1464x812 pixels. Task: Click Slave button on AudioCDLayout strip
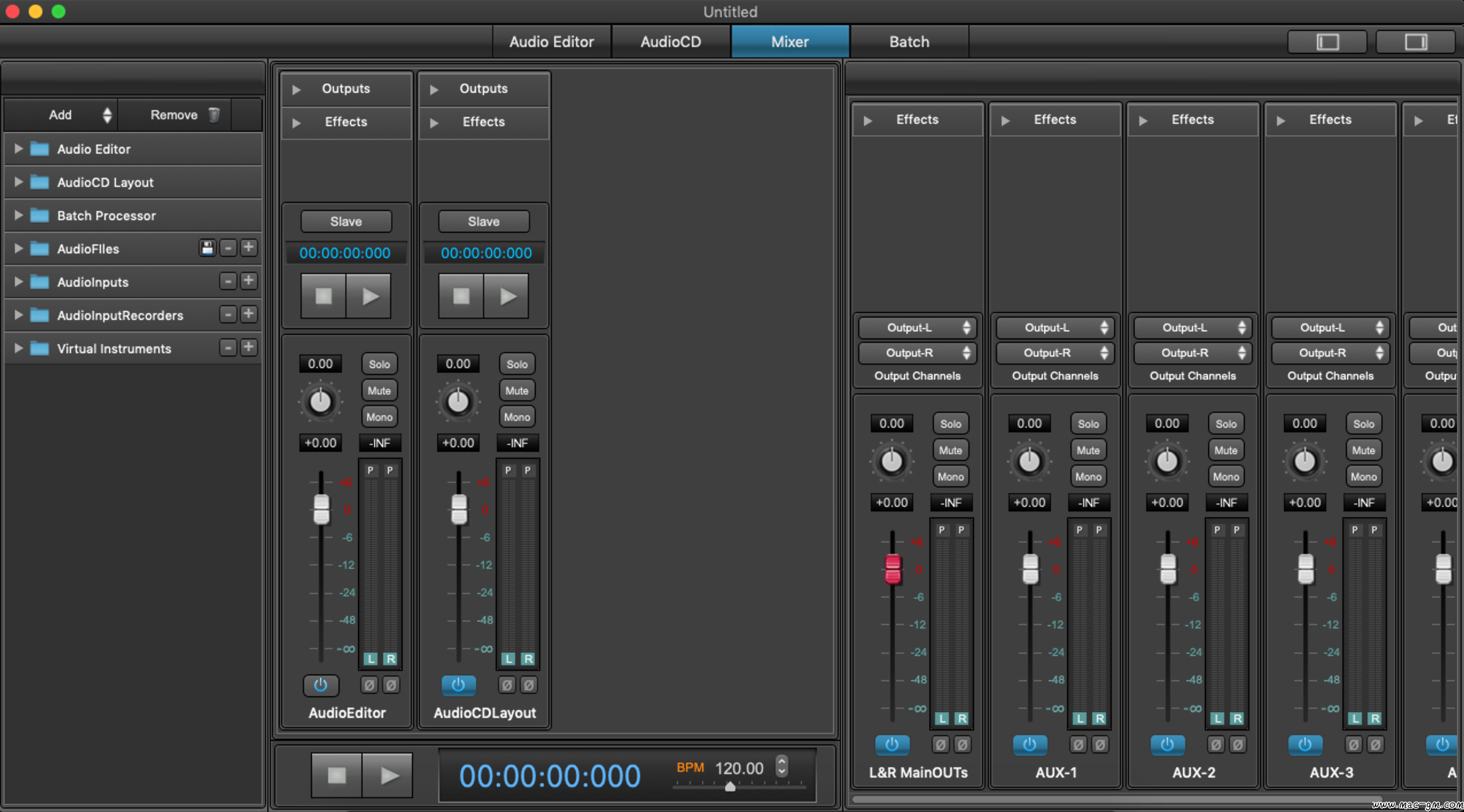coord(483,221)
